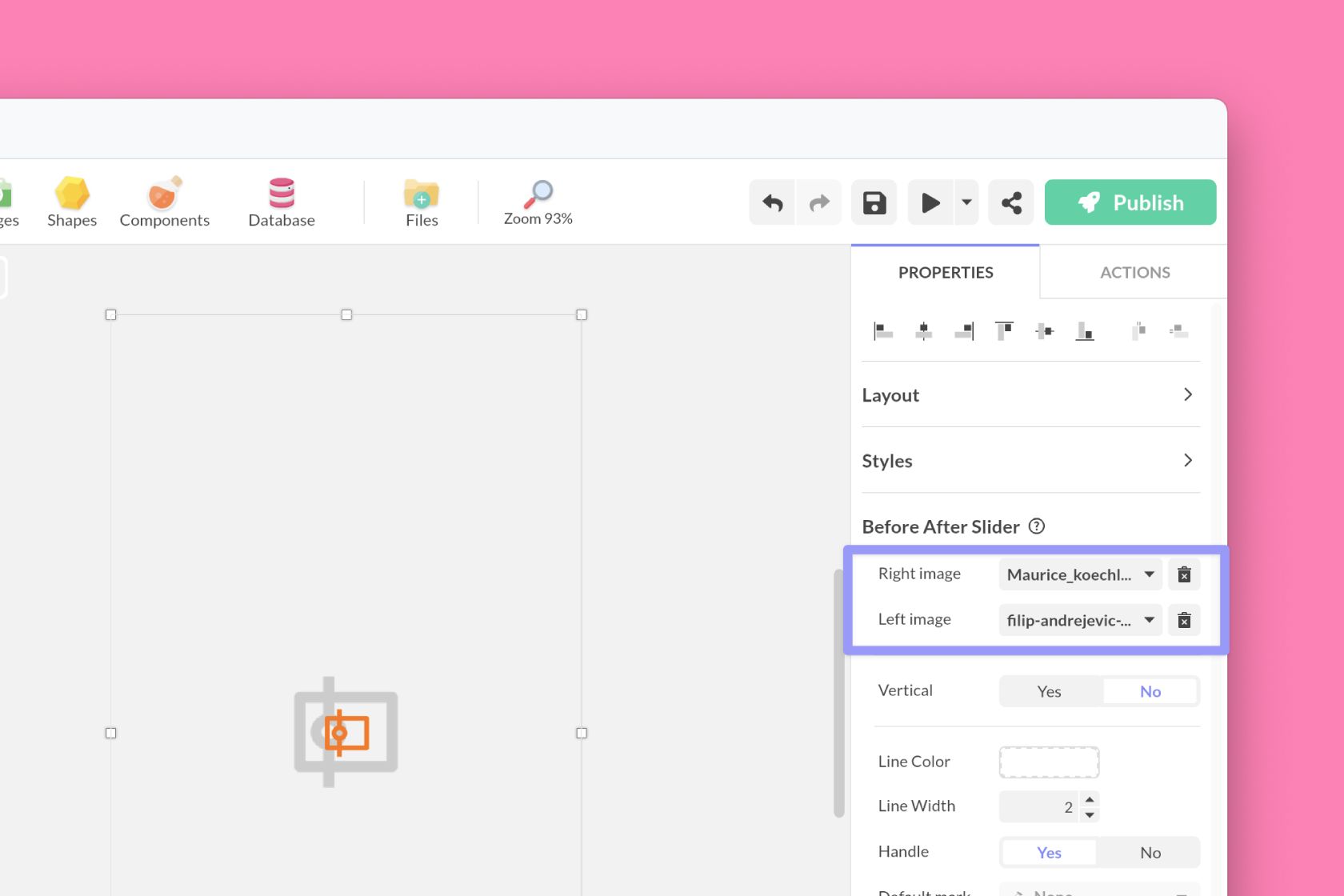Open the Database panel icon
The image size is (1344, 896).
[282, 202]
